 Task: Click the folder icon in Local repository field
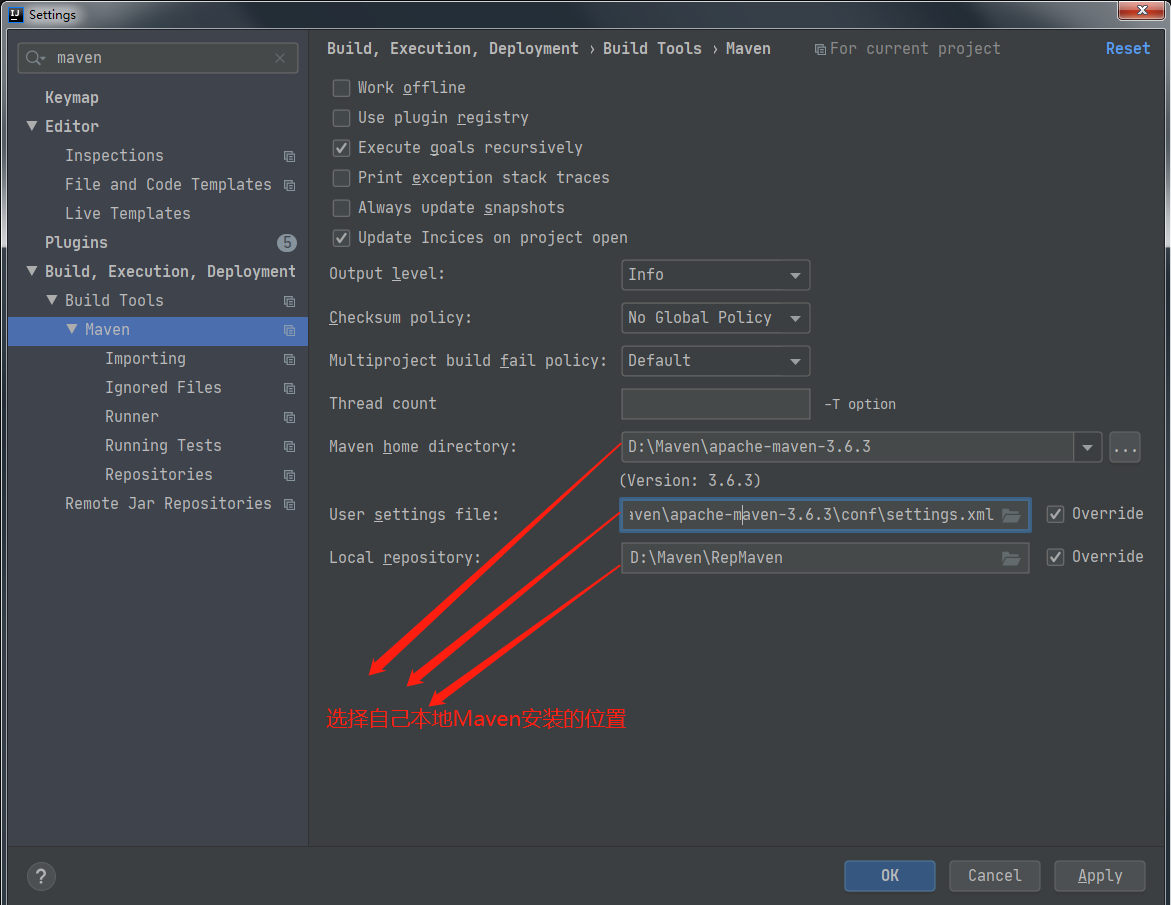(x=1011, y=559)
